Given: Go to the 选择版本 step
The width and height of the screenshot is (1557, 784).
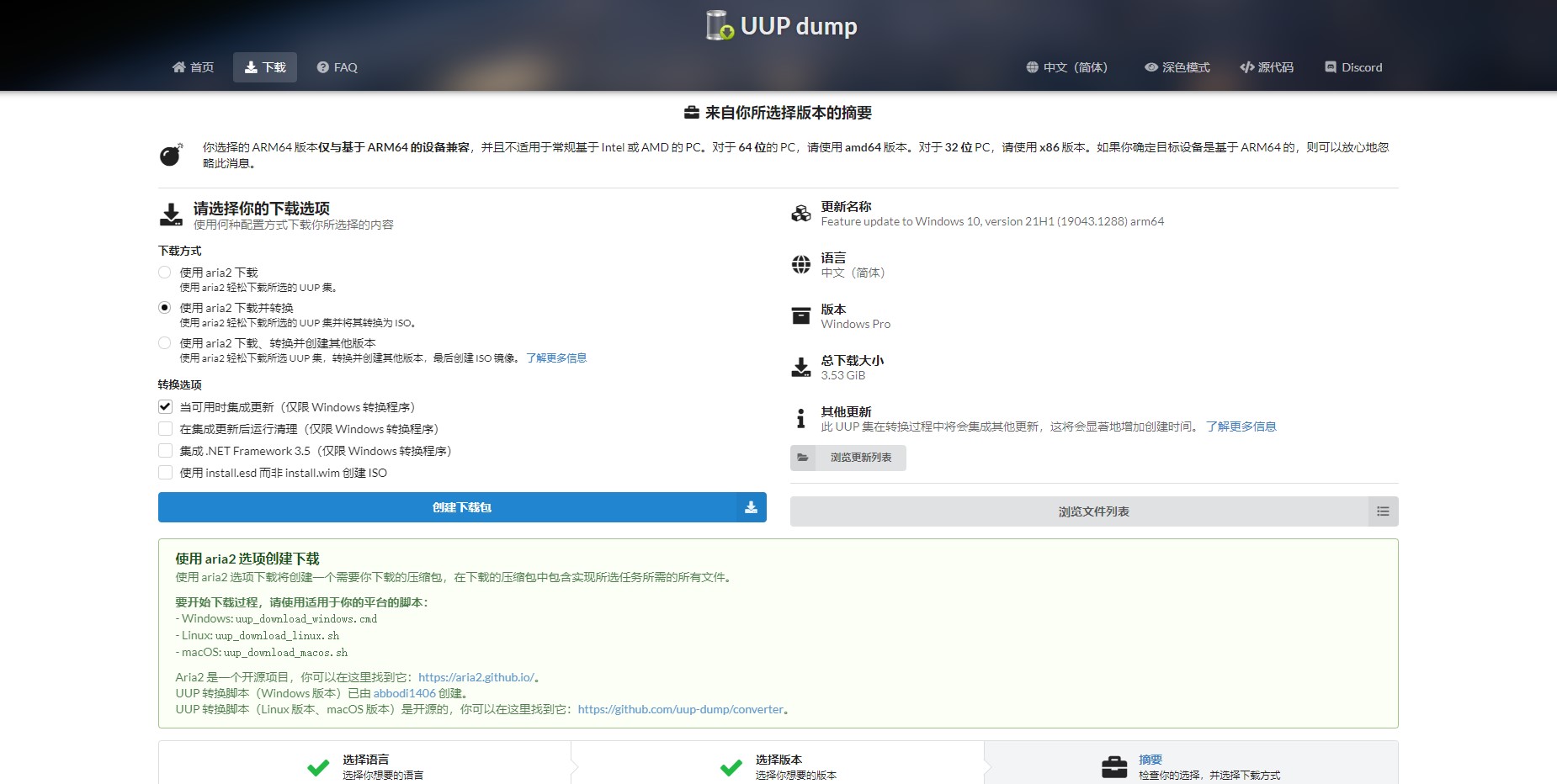Looking at the screenshot, I should coord(778,766).
